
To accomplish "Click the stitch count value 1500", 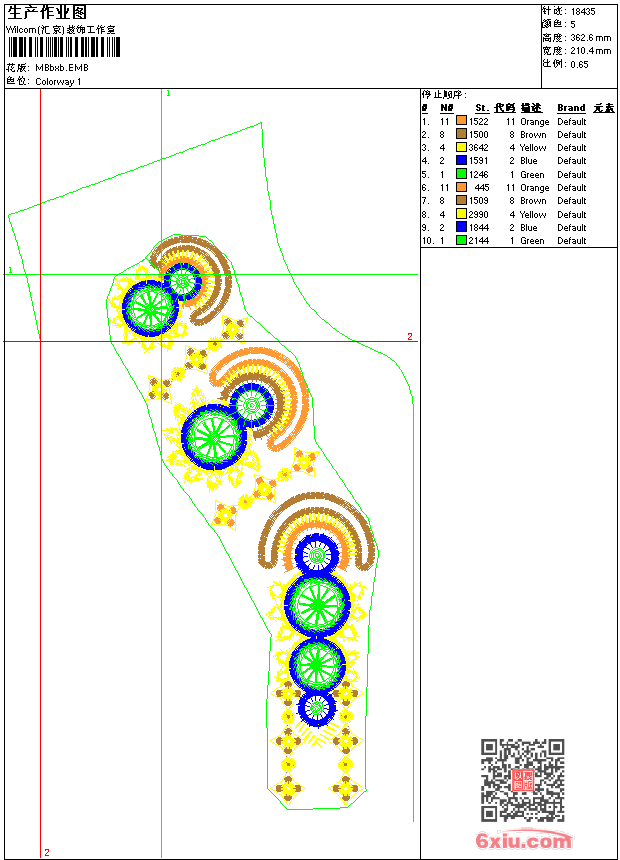I will pyautogui.click(x=478, y=135).
